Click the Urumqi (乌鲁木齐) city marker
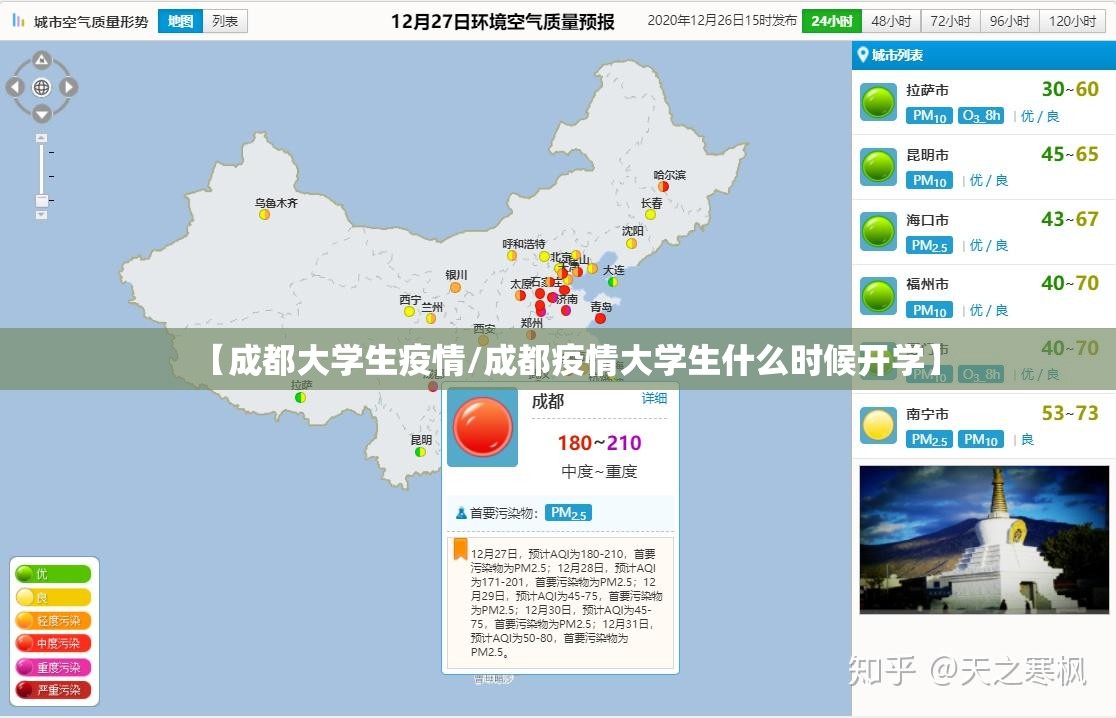Viewport: 1116px width, 718px height. tap(264, 214)
